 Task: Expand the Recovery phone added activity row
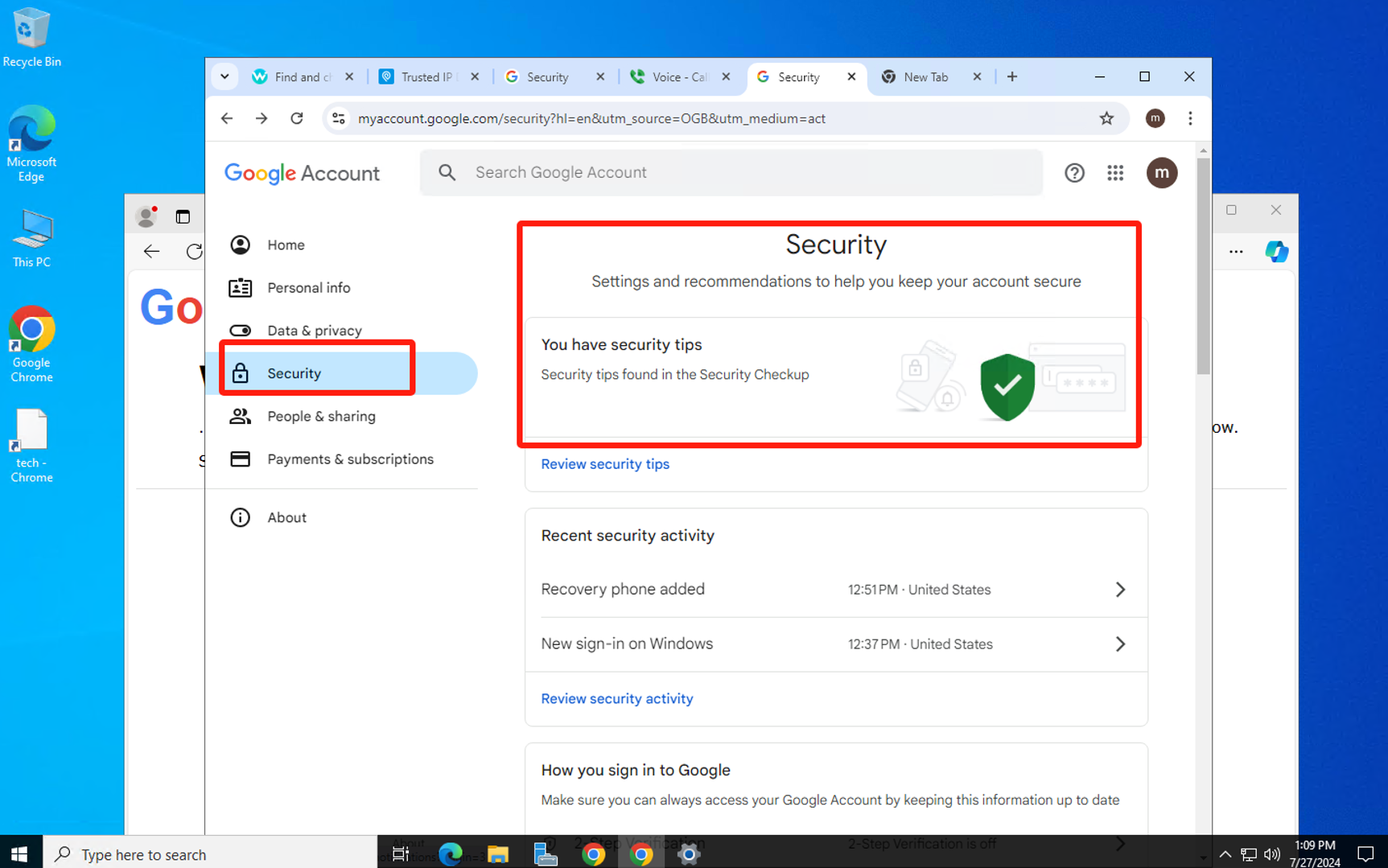(x=836, y=590)
